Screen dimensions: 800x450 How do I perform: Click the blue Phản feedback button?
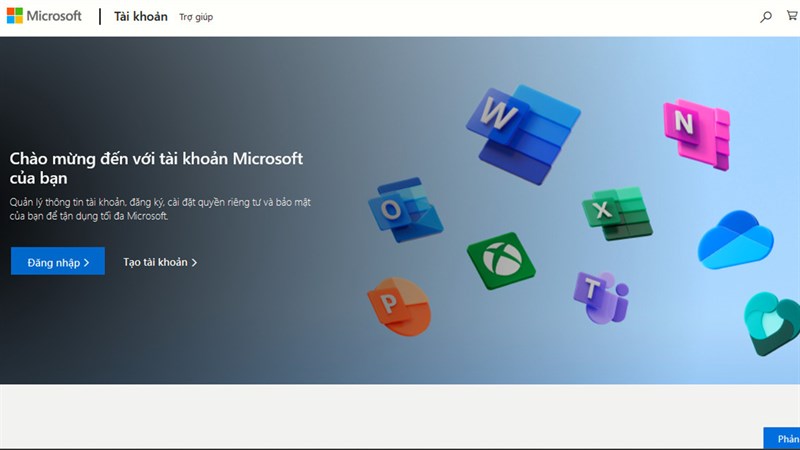782,438
